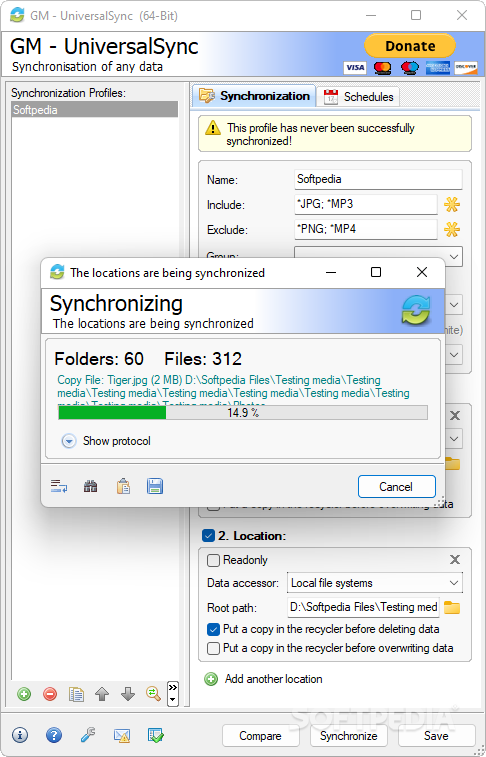Screen dimensions: 486x757
Task: Expand the profile toolbar overflow chevron
Action: coord(173,694)
